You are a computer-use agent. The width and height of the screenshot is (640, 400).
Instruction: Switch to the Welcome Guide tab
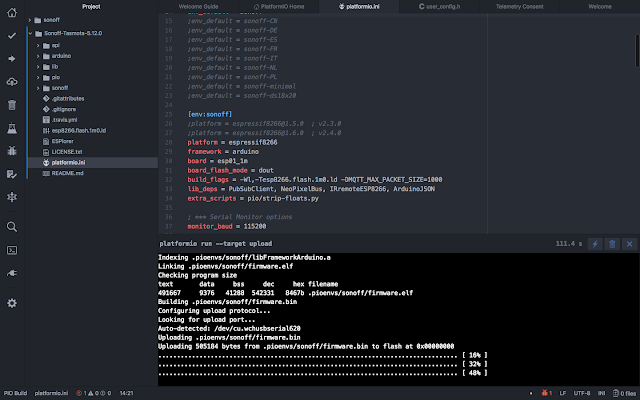198,7
